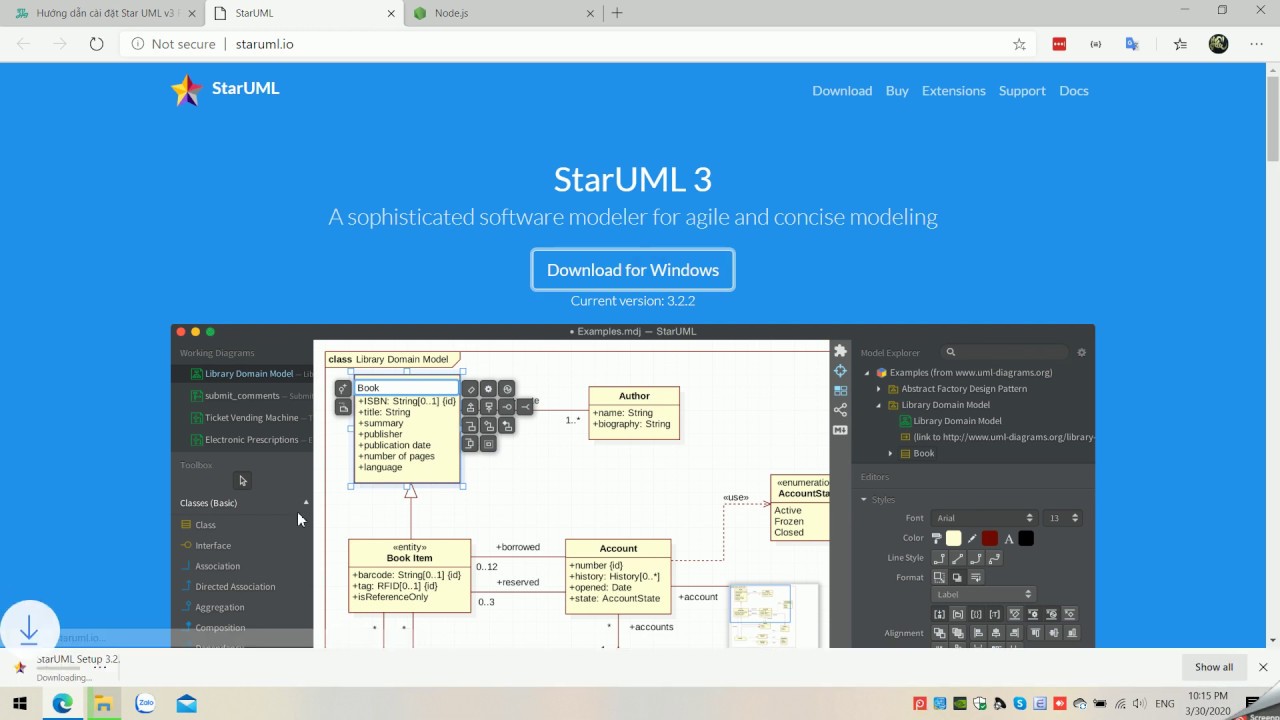Viewport: 1280px width, 720px height.
Task: Click the StarUML star logo icon
Action: 187,90
